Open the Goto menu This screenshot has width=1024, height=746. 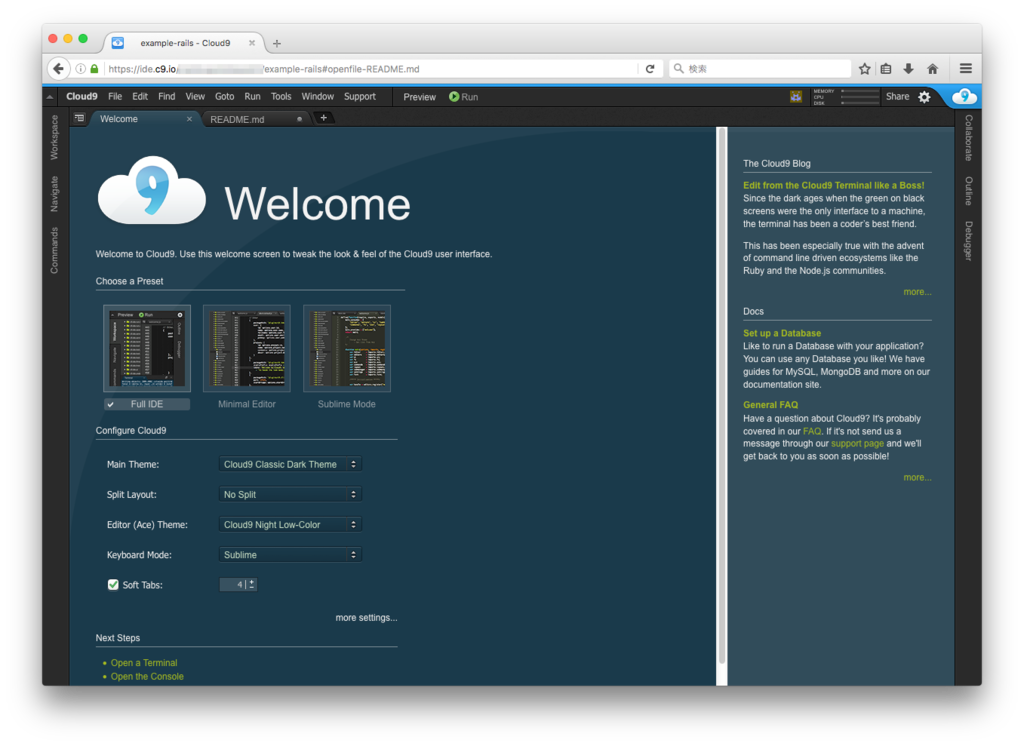coord(225,97)
